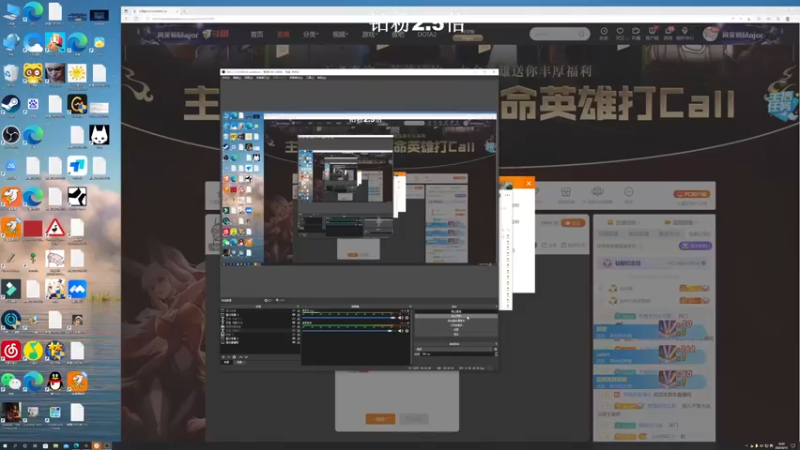Toggle visibility eye of the last OBS source row

coord(294,342)
